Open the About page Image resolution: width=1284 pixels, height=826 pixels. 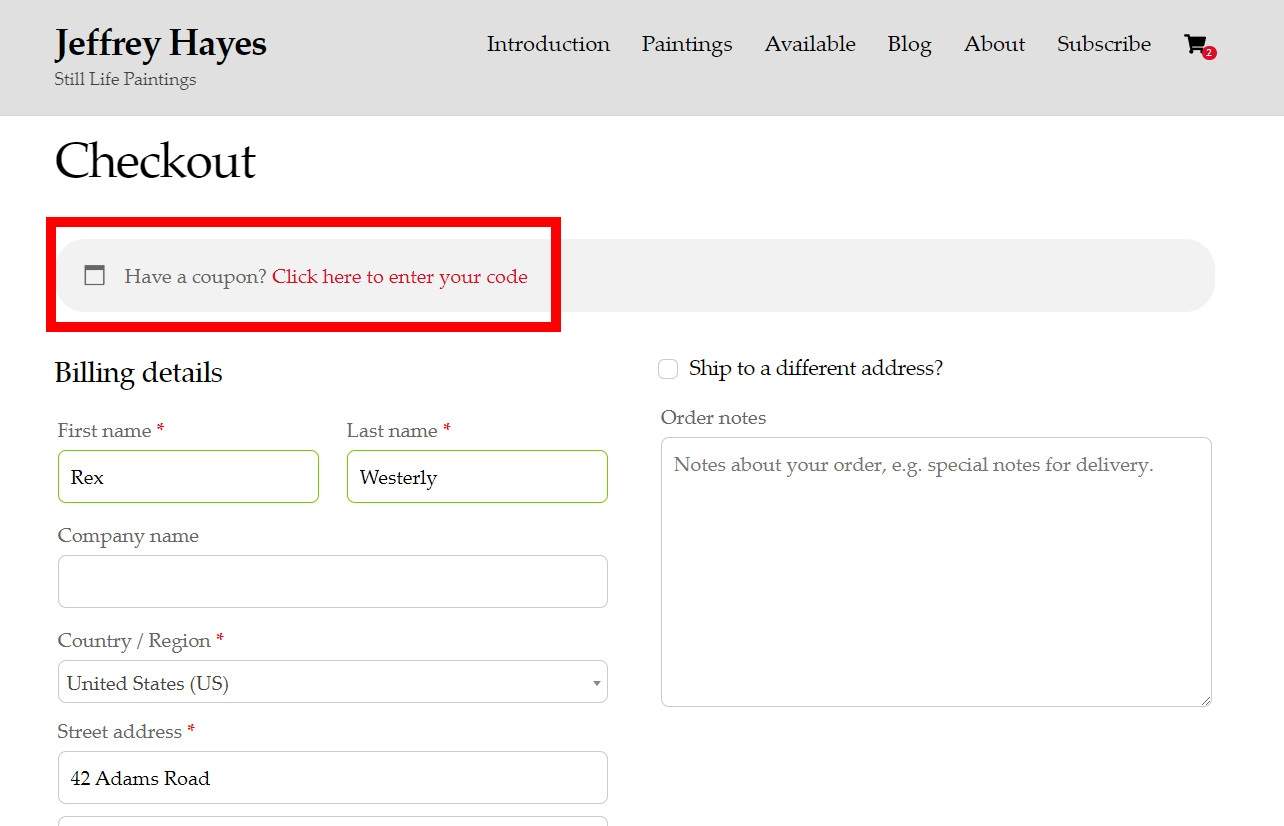994,44
